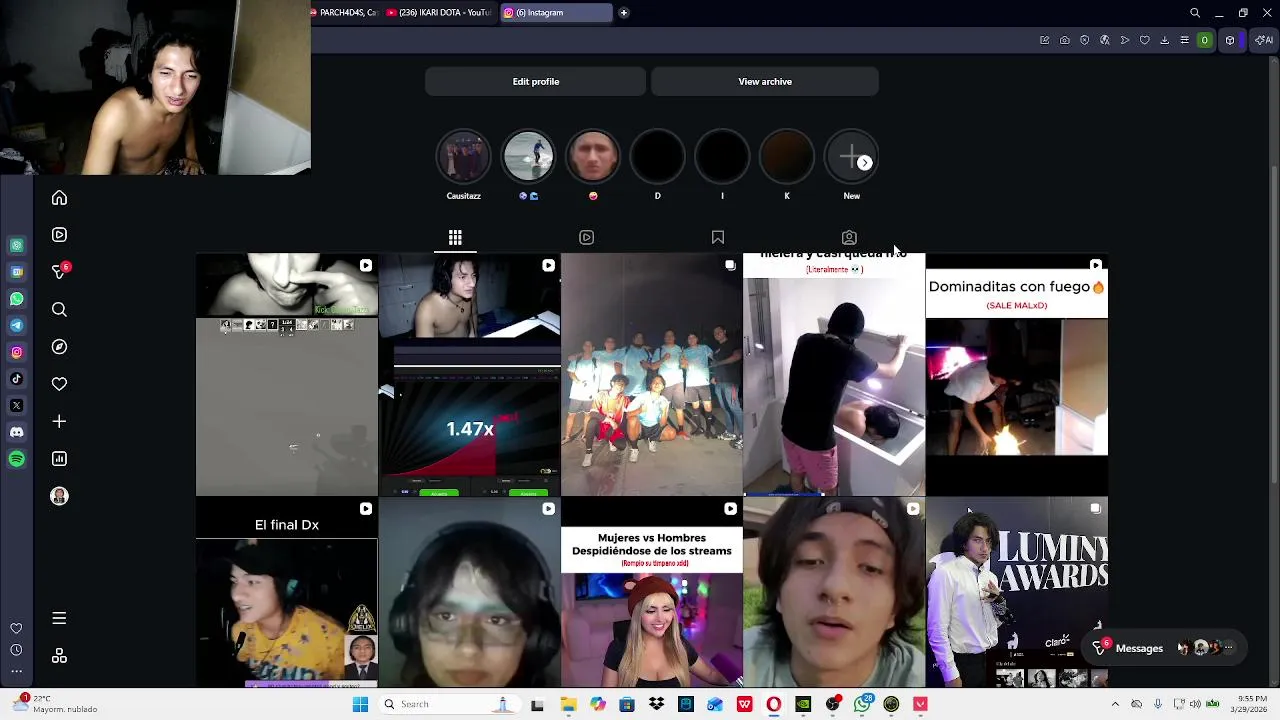Open TikTok in Opera sidebar

click(x=16, y=379)
